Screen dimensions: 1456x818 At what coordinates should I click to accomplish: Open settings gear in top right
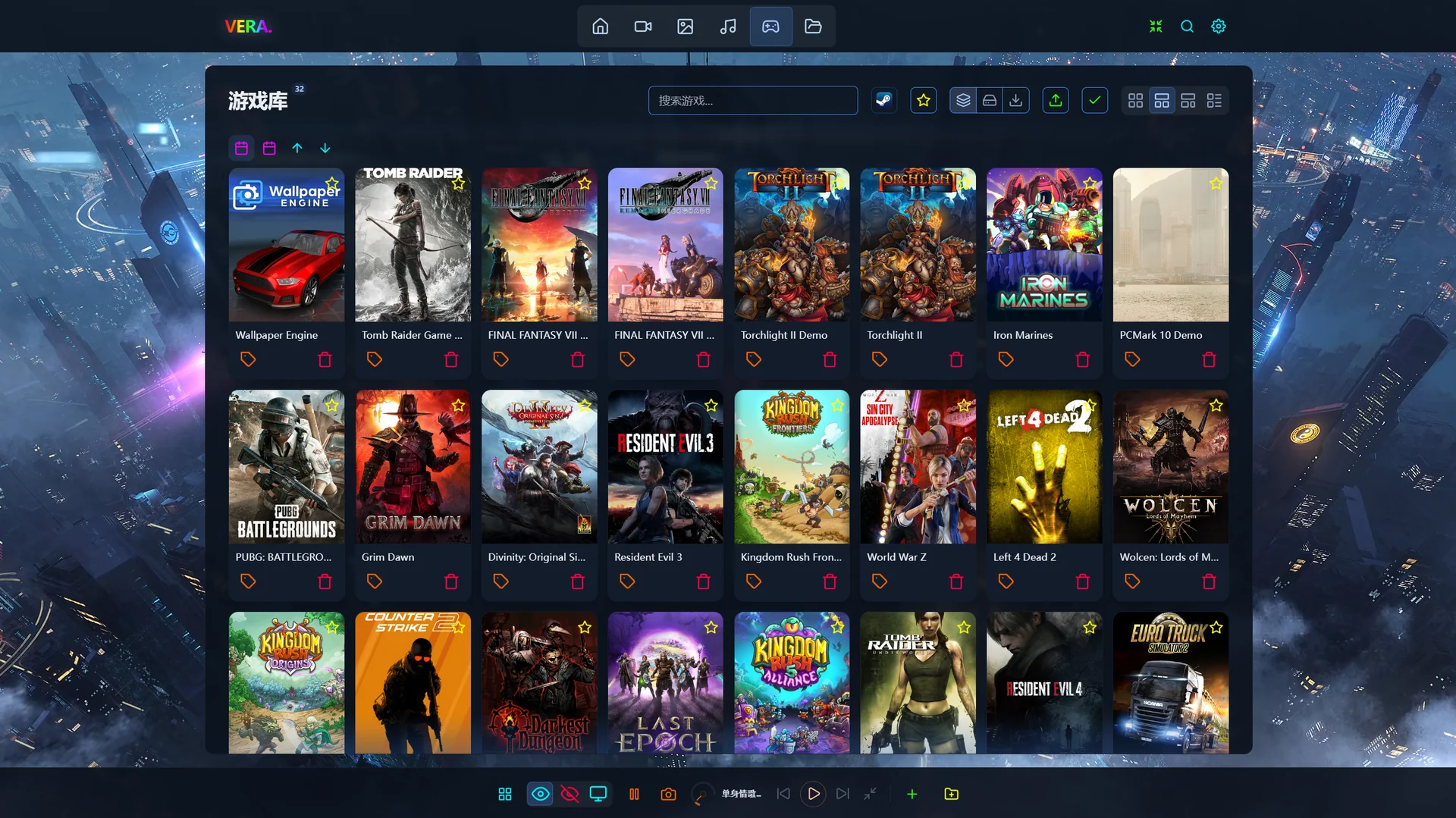[1218, 27]
